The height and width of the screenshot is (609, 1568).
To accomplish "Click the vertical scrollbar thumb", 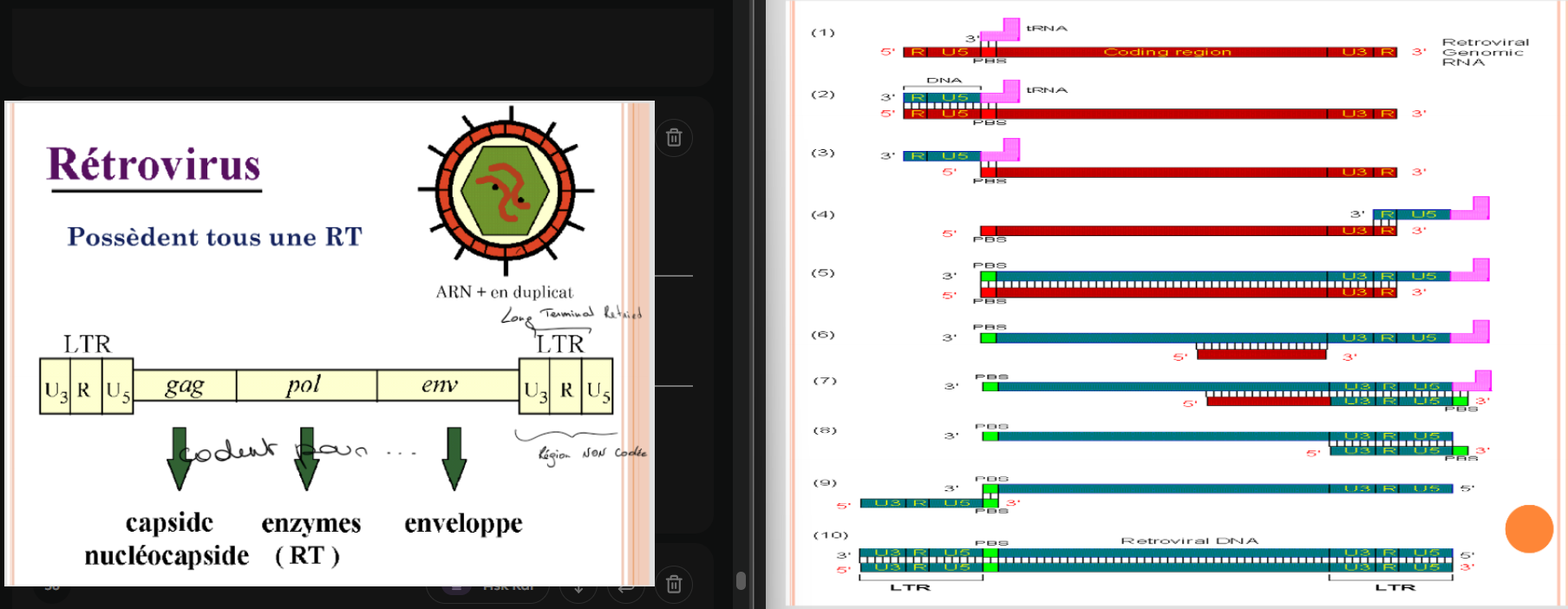I will 741,580.
